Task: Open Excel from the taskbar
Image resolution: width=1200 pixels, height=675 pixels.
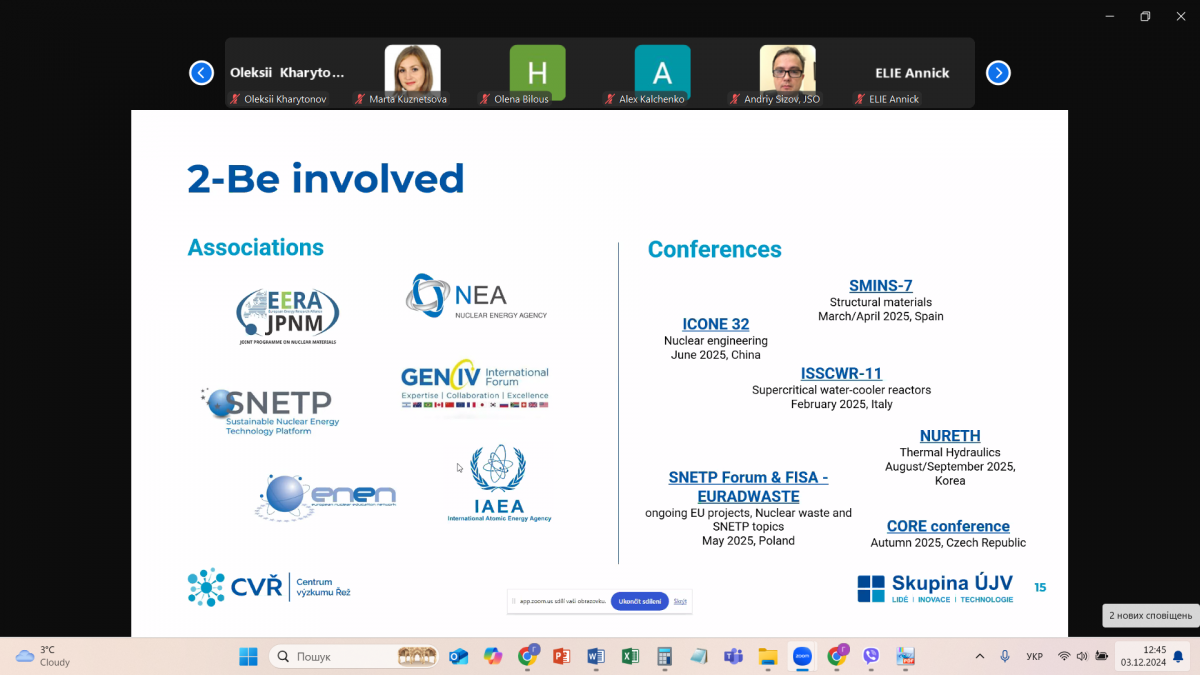Action: [630, 657]
